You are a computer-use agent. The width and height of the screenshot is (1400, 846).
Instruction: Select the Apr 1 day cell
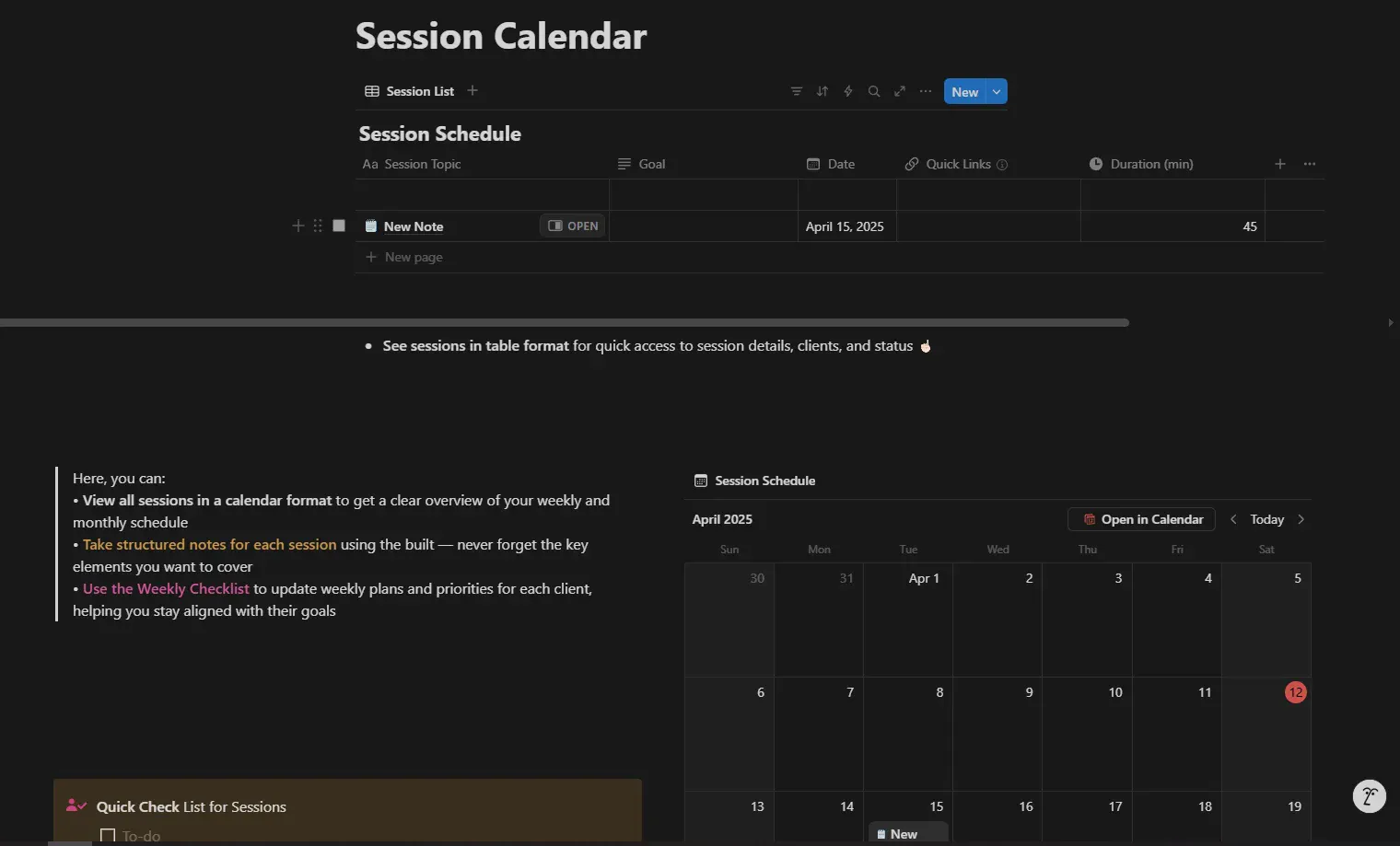[x=908, y=620]
